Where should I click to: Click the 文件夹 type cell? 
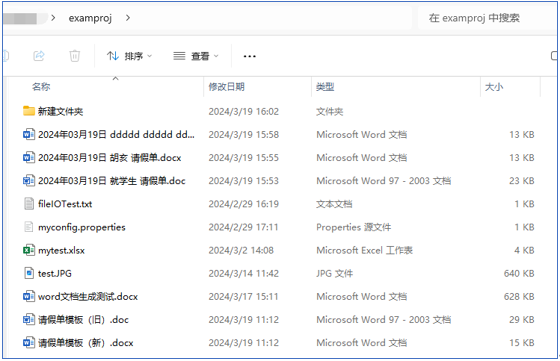329,112
